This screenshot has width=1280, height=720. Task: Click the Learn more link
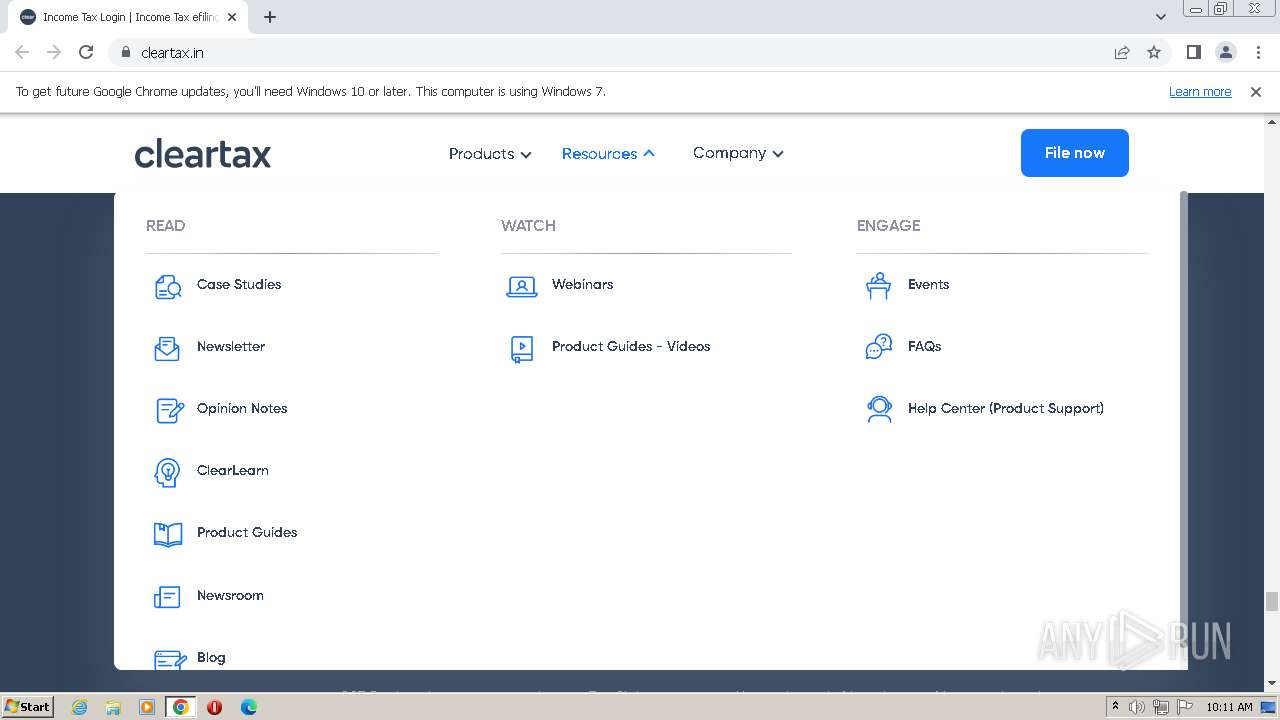tap(1200, 91)
